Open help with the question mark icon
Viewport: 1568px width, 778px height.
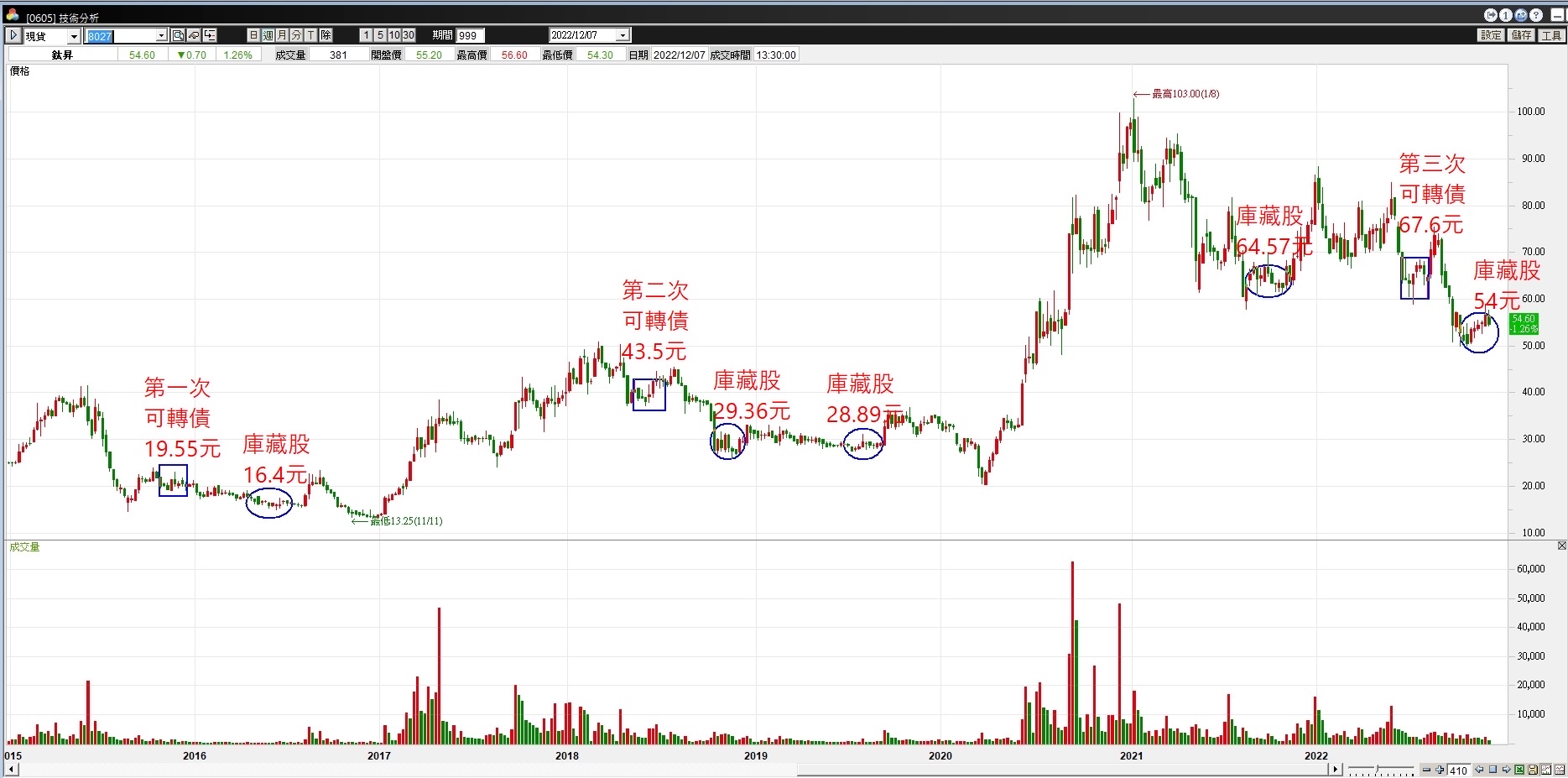pos(1536,15)
